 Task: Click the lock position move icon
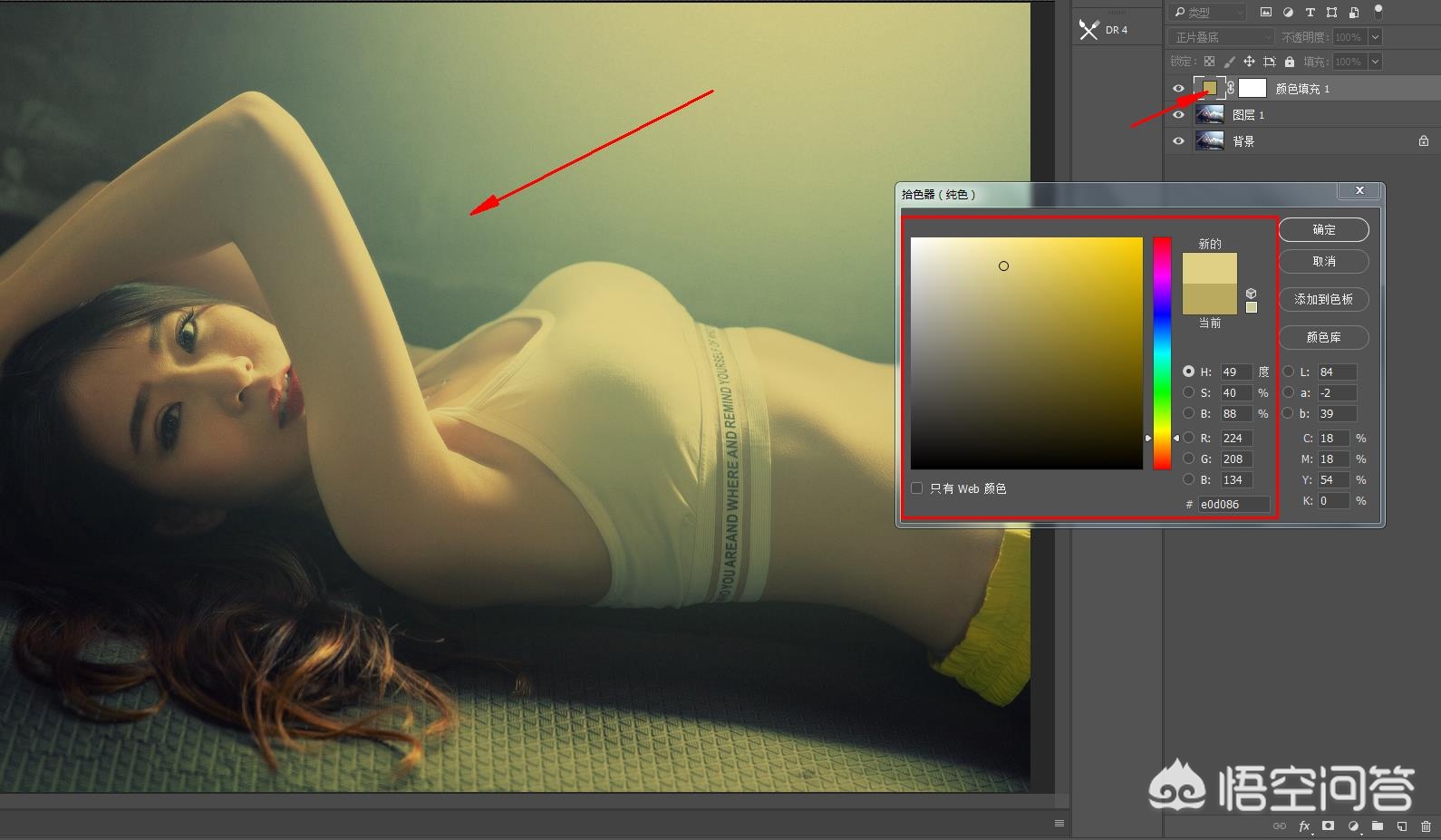pos(1249,62)
